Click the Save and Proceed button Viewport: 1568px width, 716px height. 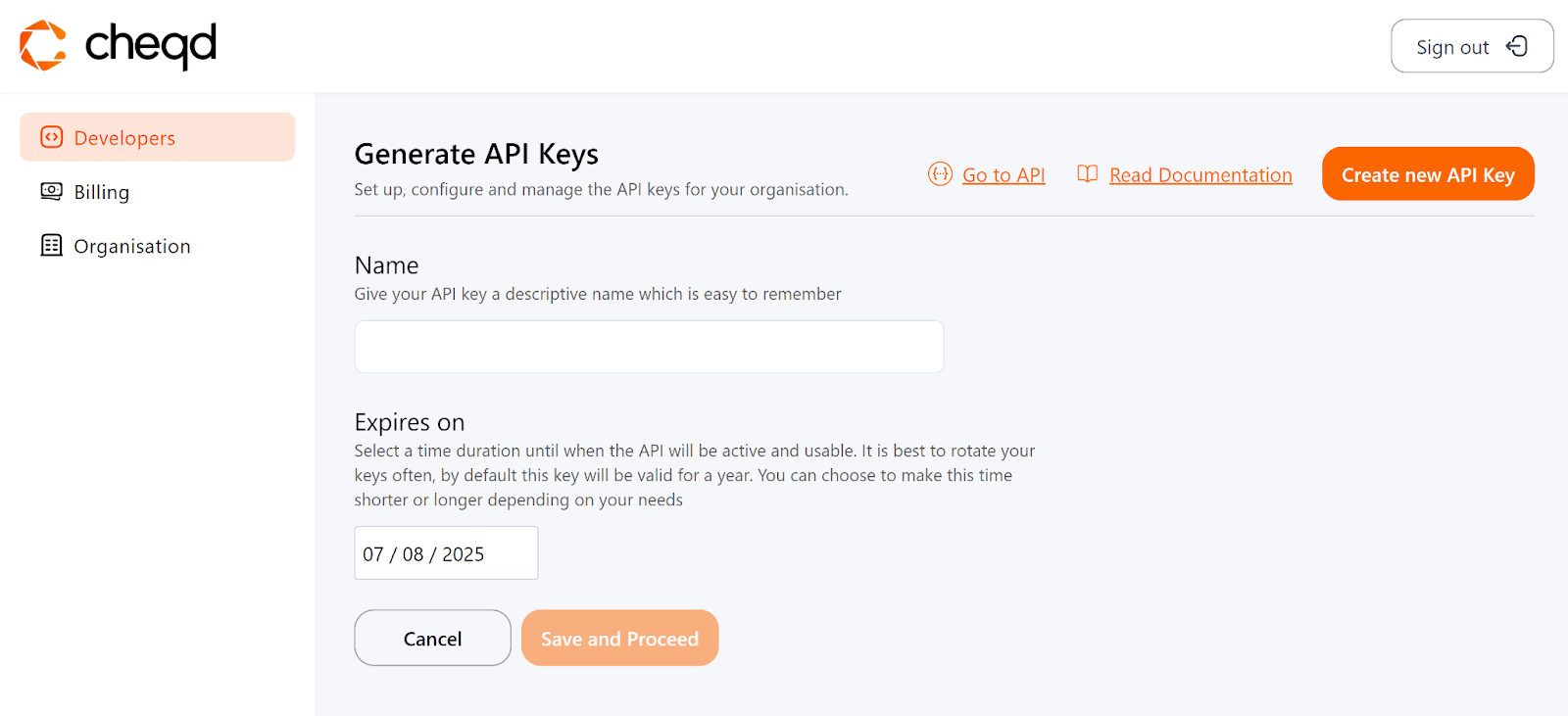click(619, 639)
